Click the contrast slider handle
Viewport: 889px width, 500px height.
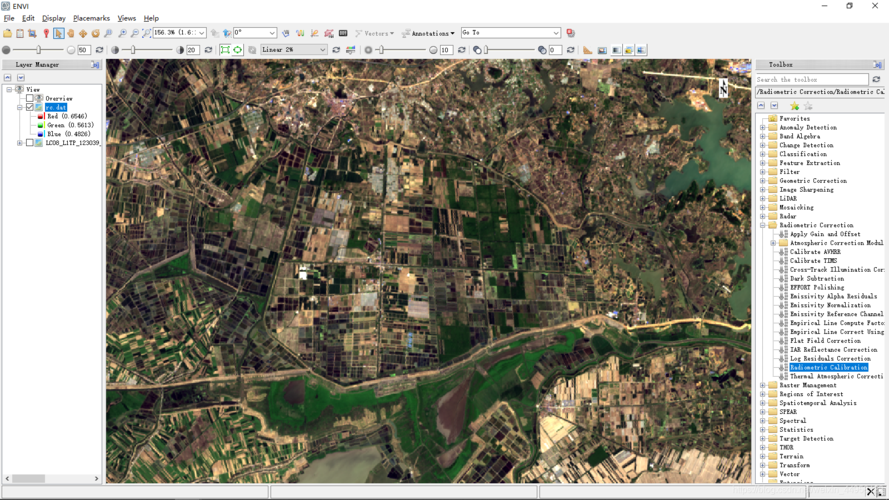[x=133, y=50]
